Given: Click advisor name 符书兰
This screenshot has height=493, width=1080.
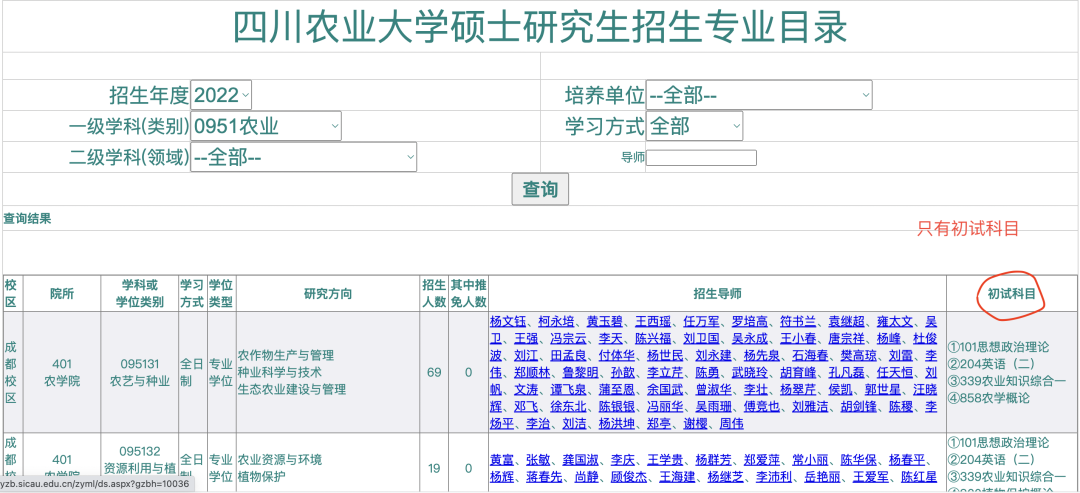Looking at the screenshot, I should coord(797,322).
